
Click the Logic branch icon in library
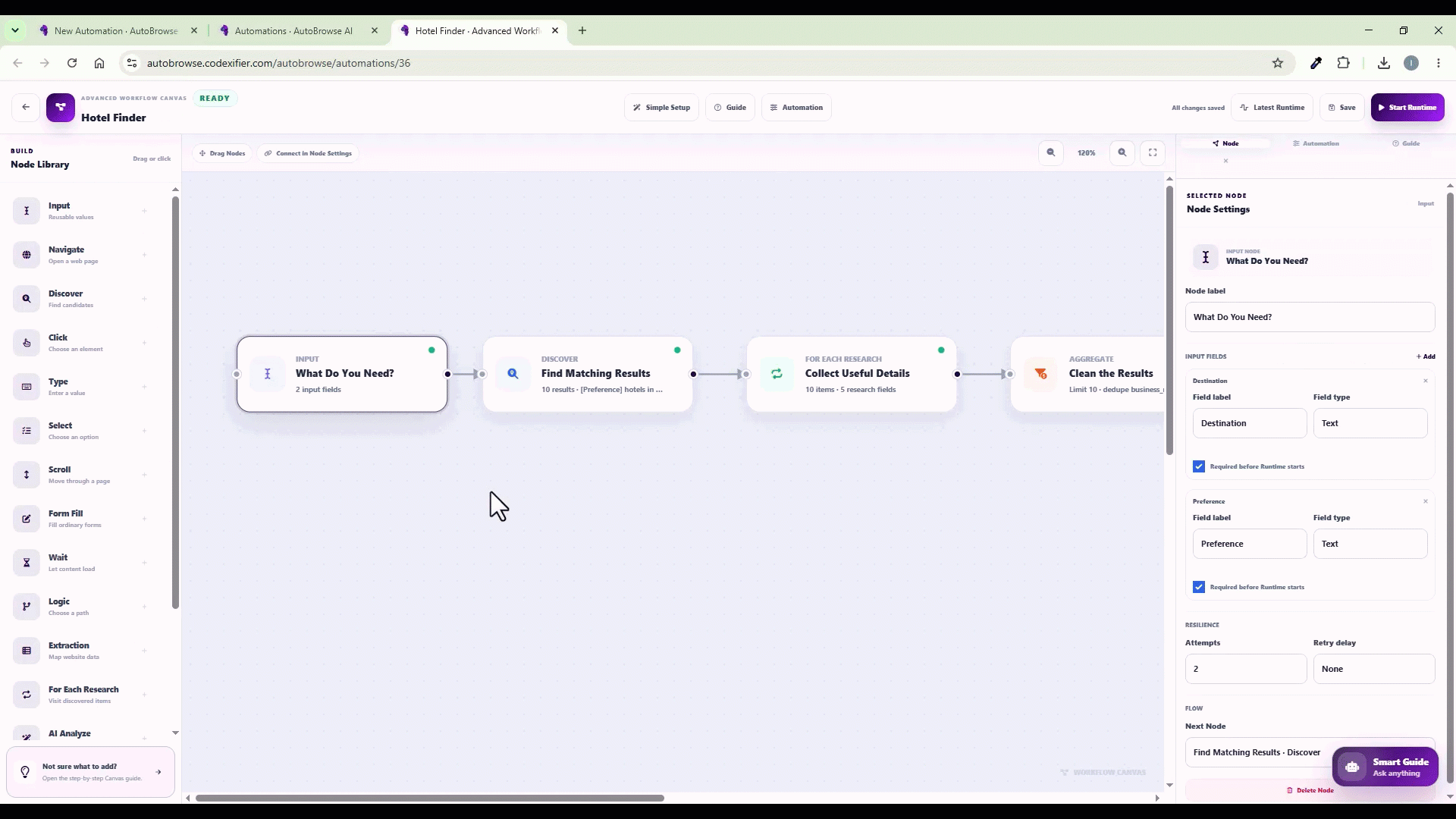27,607
